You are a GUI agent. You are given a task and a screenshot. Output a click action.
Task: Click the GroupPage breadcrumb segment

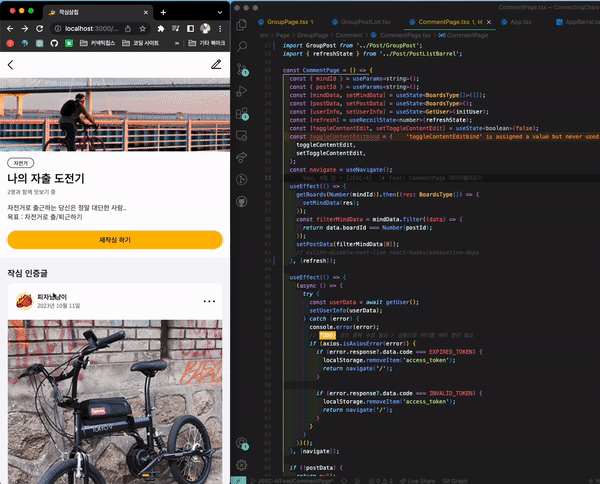pos(312,35)
